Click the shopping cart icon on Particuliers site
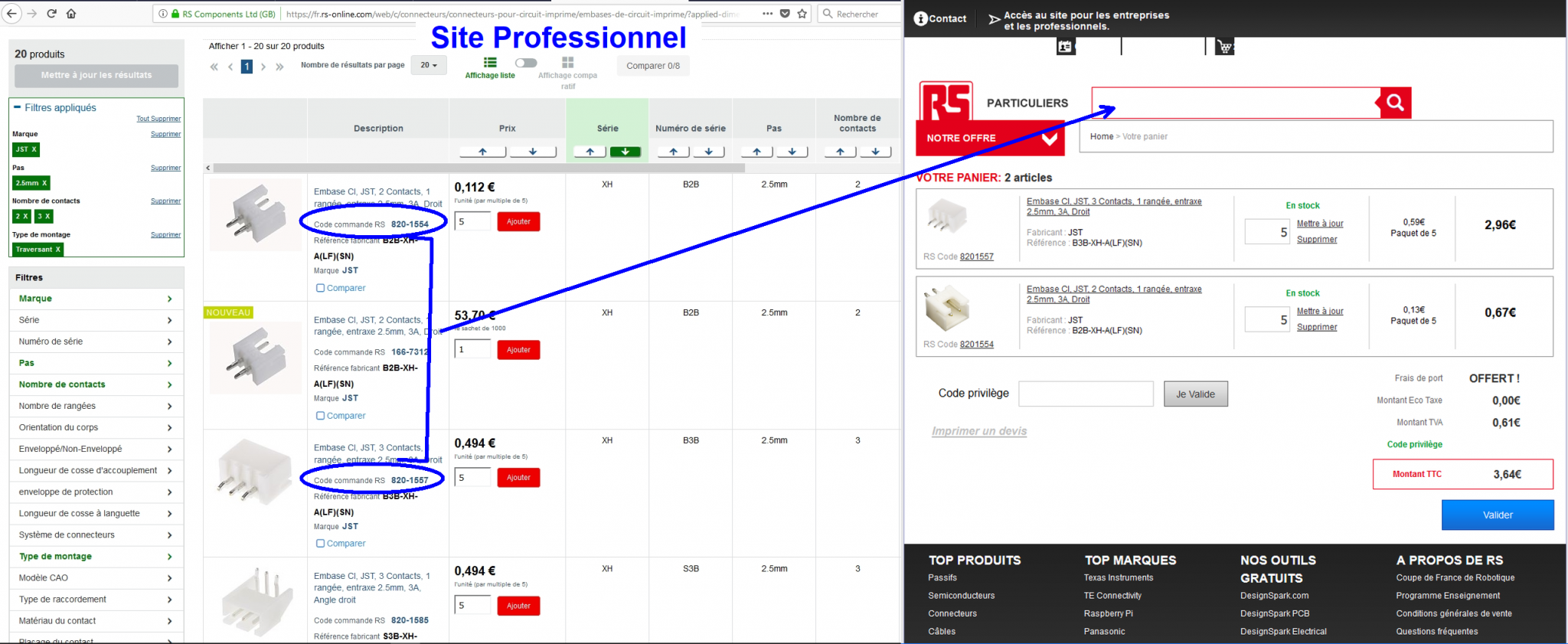 [1225, 47]
